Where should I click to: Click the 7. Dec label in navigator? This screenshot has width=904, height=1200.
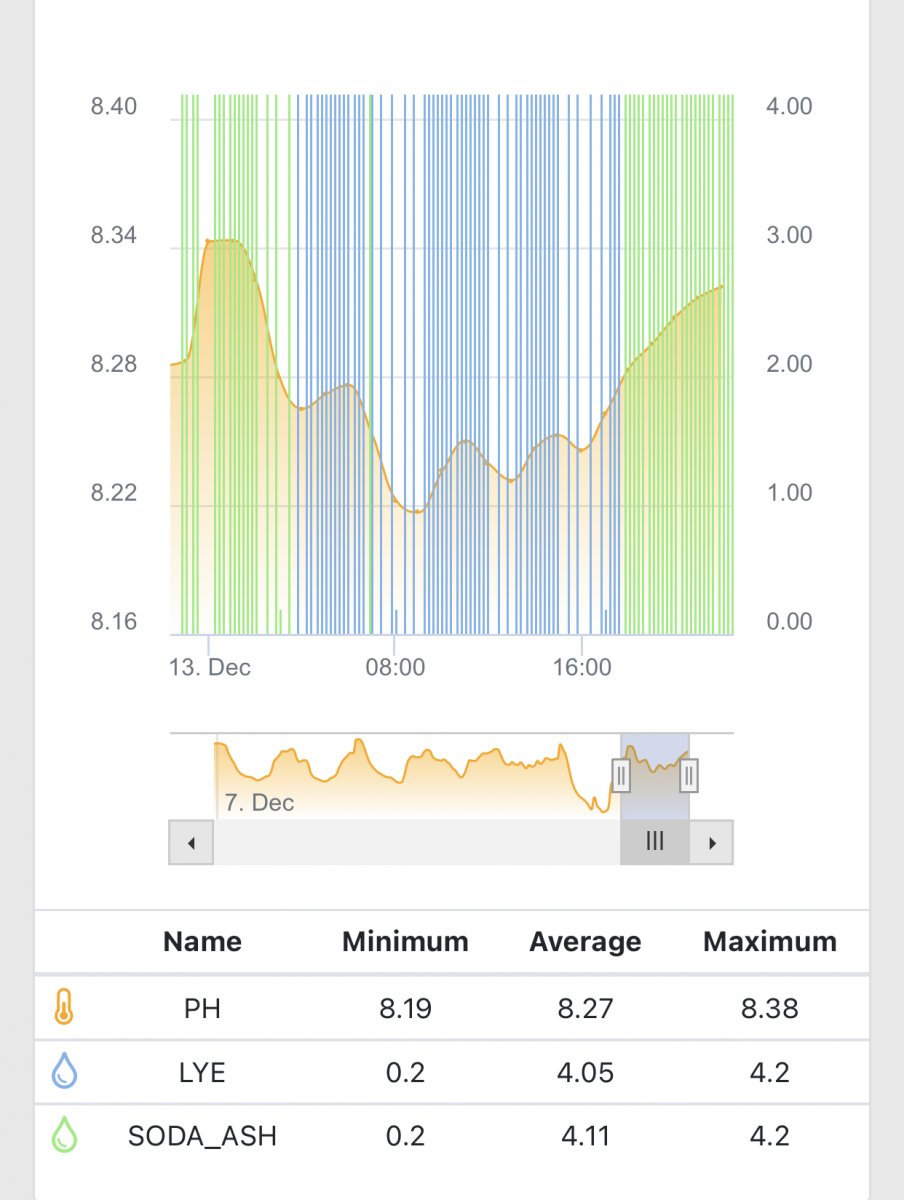coord(259,802)
